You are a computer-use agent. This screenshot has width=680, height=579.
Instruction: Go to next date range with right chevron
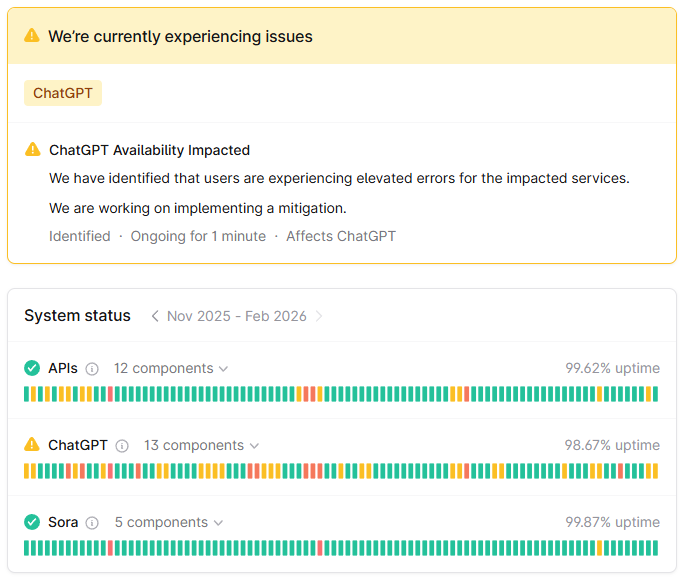[x=319, y=316]
